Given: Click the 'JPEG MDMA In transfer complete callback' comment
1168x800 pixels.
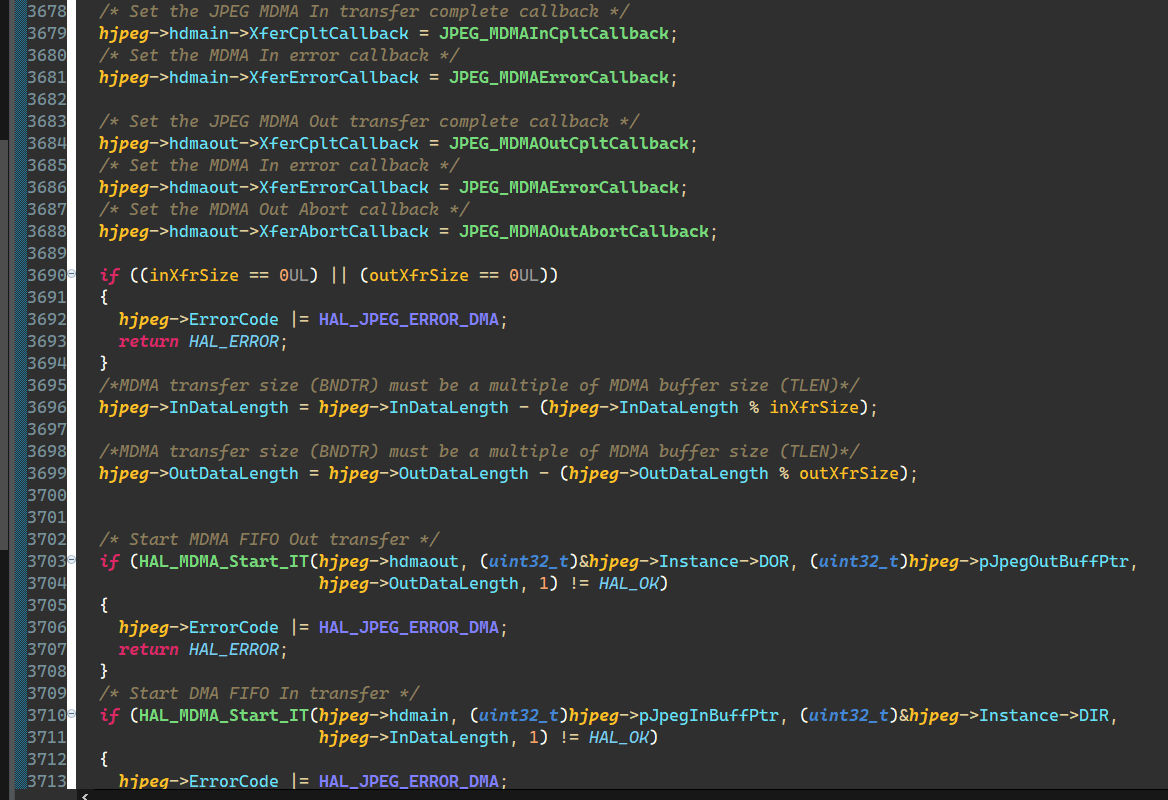Looking at the screenshot, I should click(364, 12).
